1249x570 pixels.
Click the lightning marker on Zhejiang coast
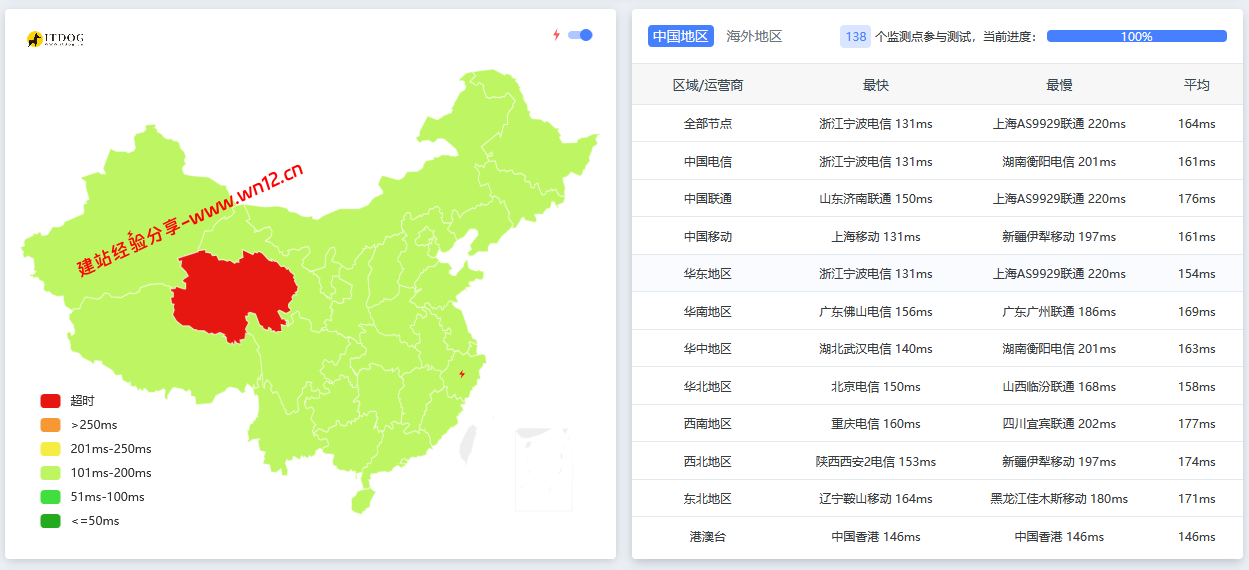[462, 374]
